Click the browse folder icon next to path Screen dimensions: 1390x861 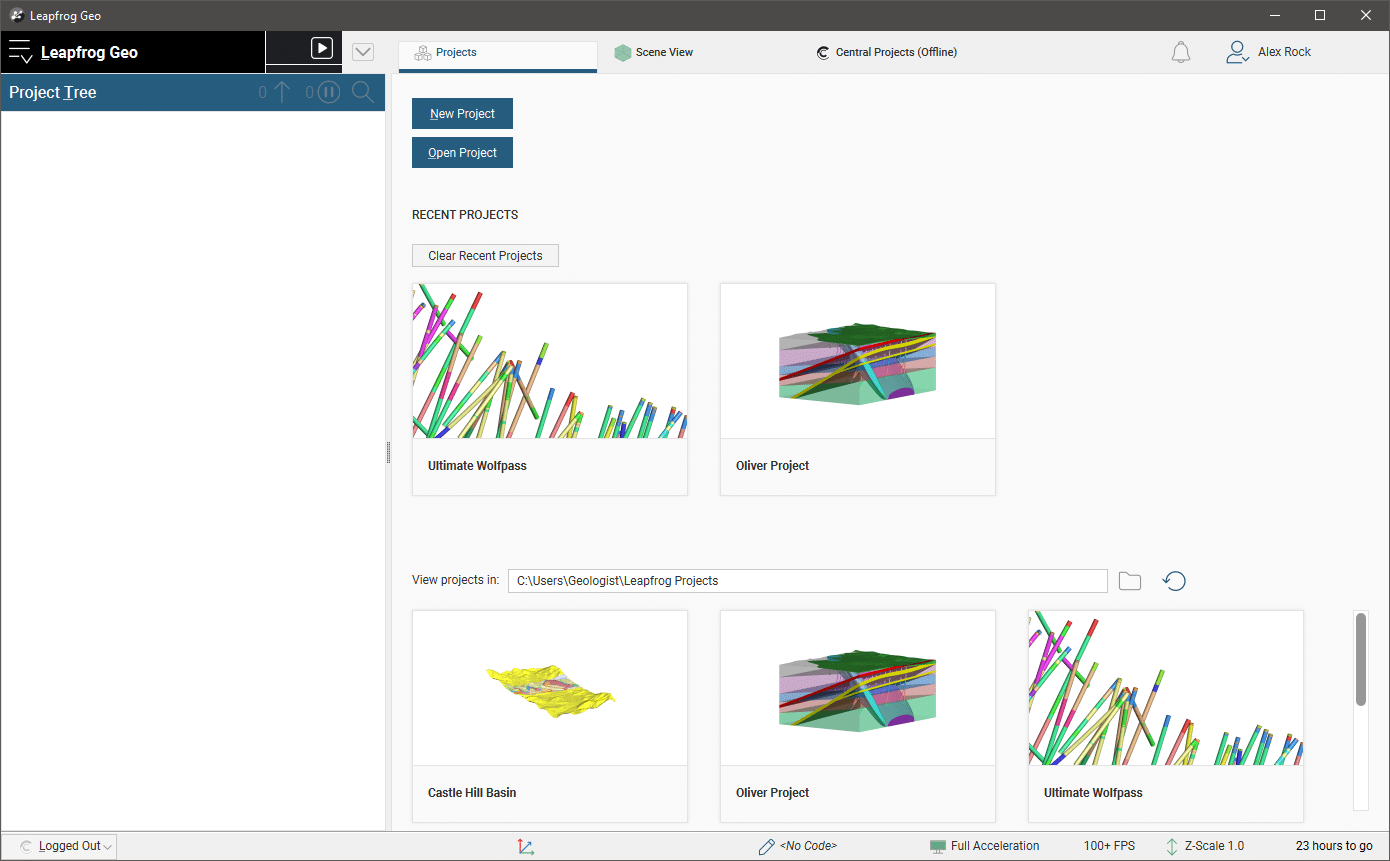click(x=1130, y=581)
